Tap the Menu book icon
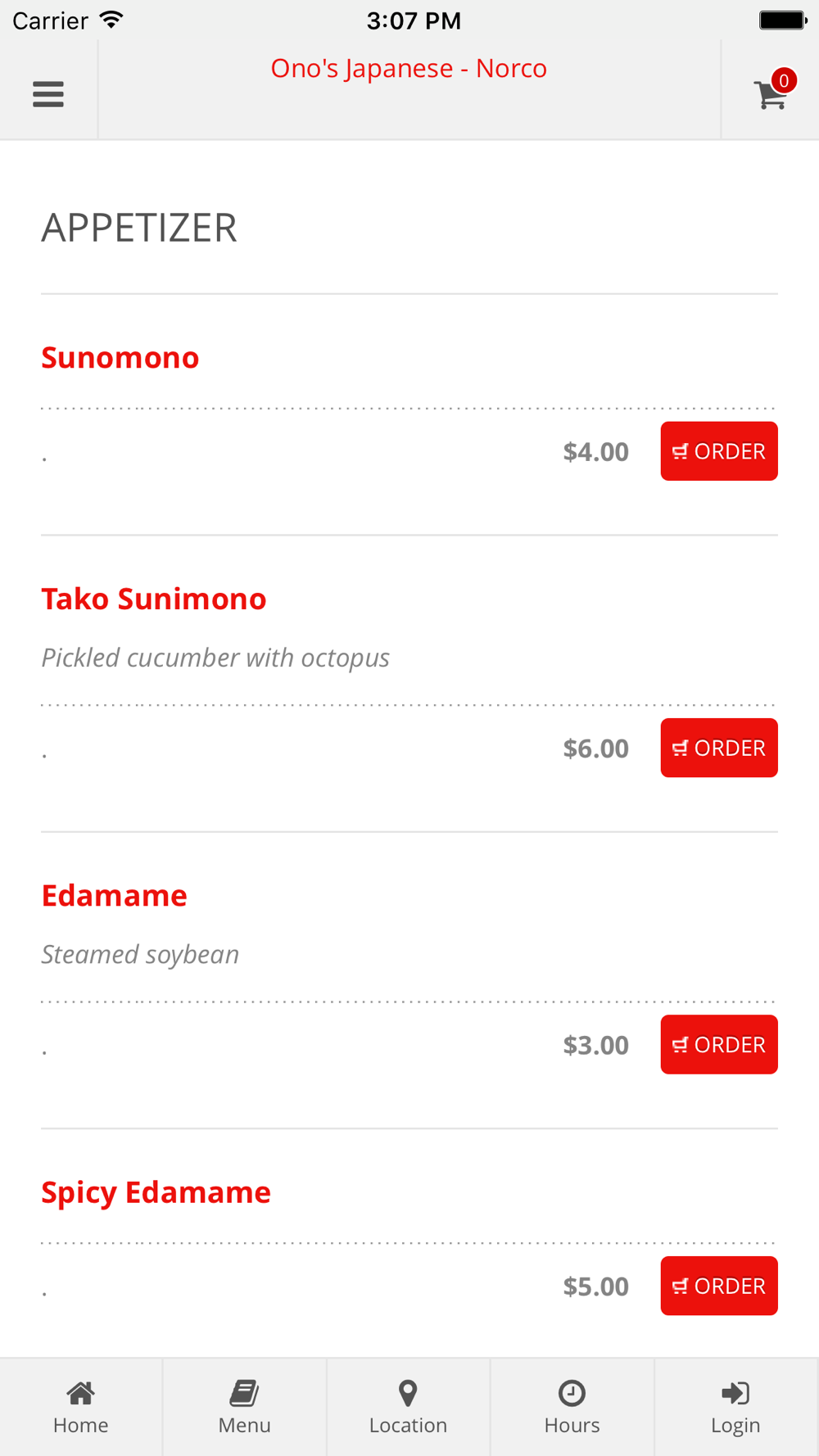 [x=244, y=1392]
